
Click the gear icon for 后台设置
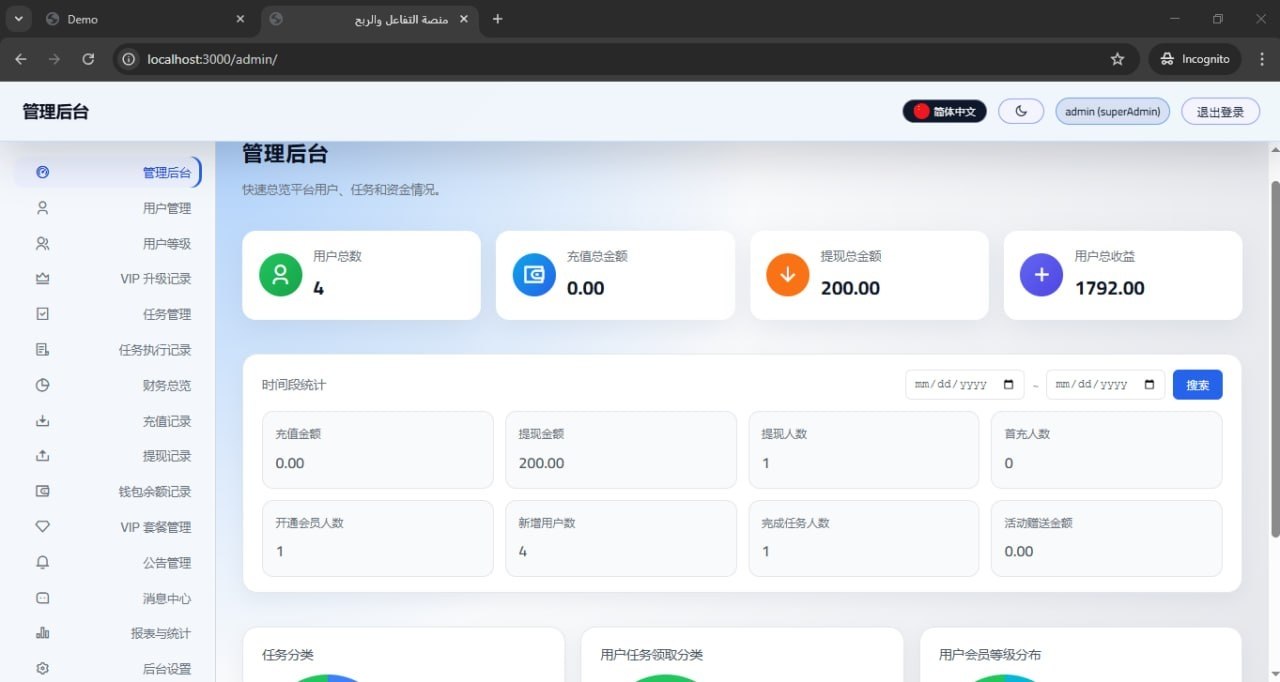coord(42,669)
